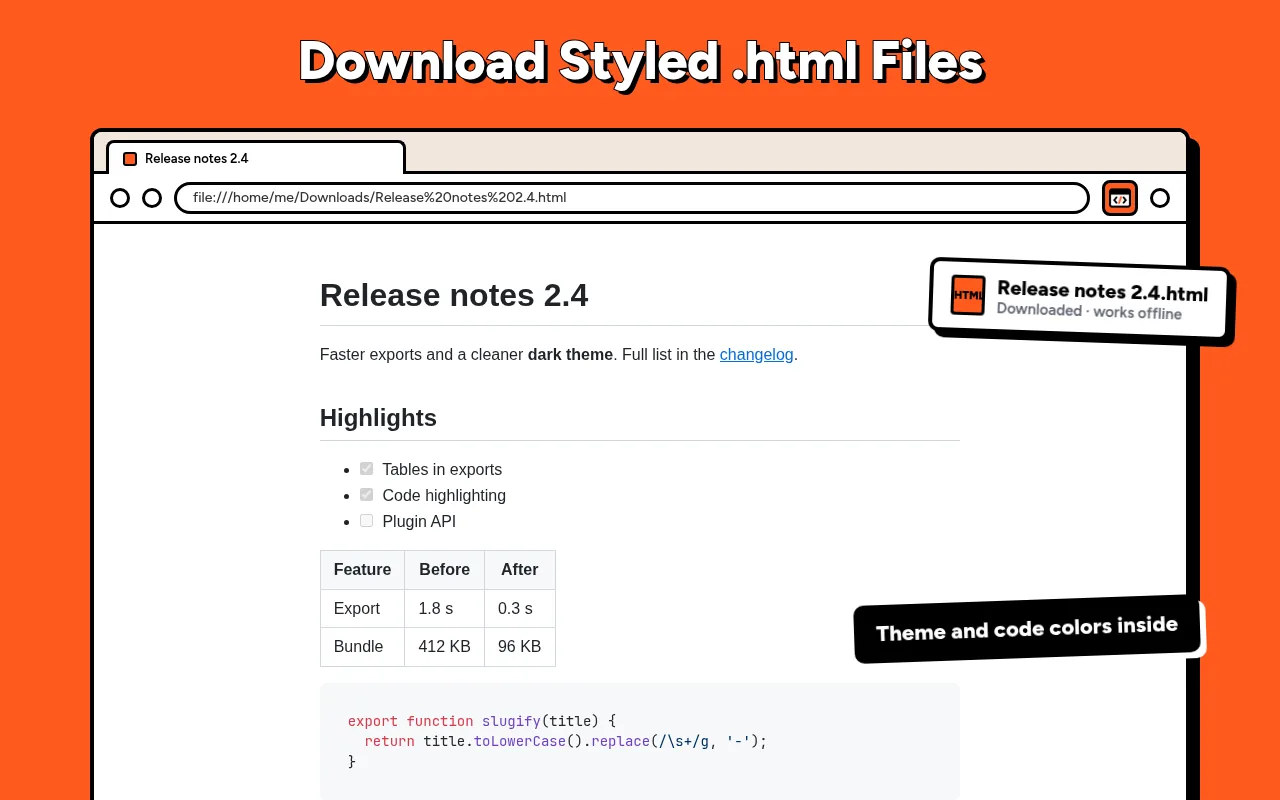
Task: Click 'toLowerCase' in the code block
Action: pyautogui.click(x=520, y=741)
